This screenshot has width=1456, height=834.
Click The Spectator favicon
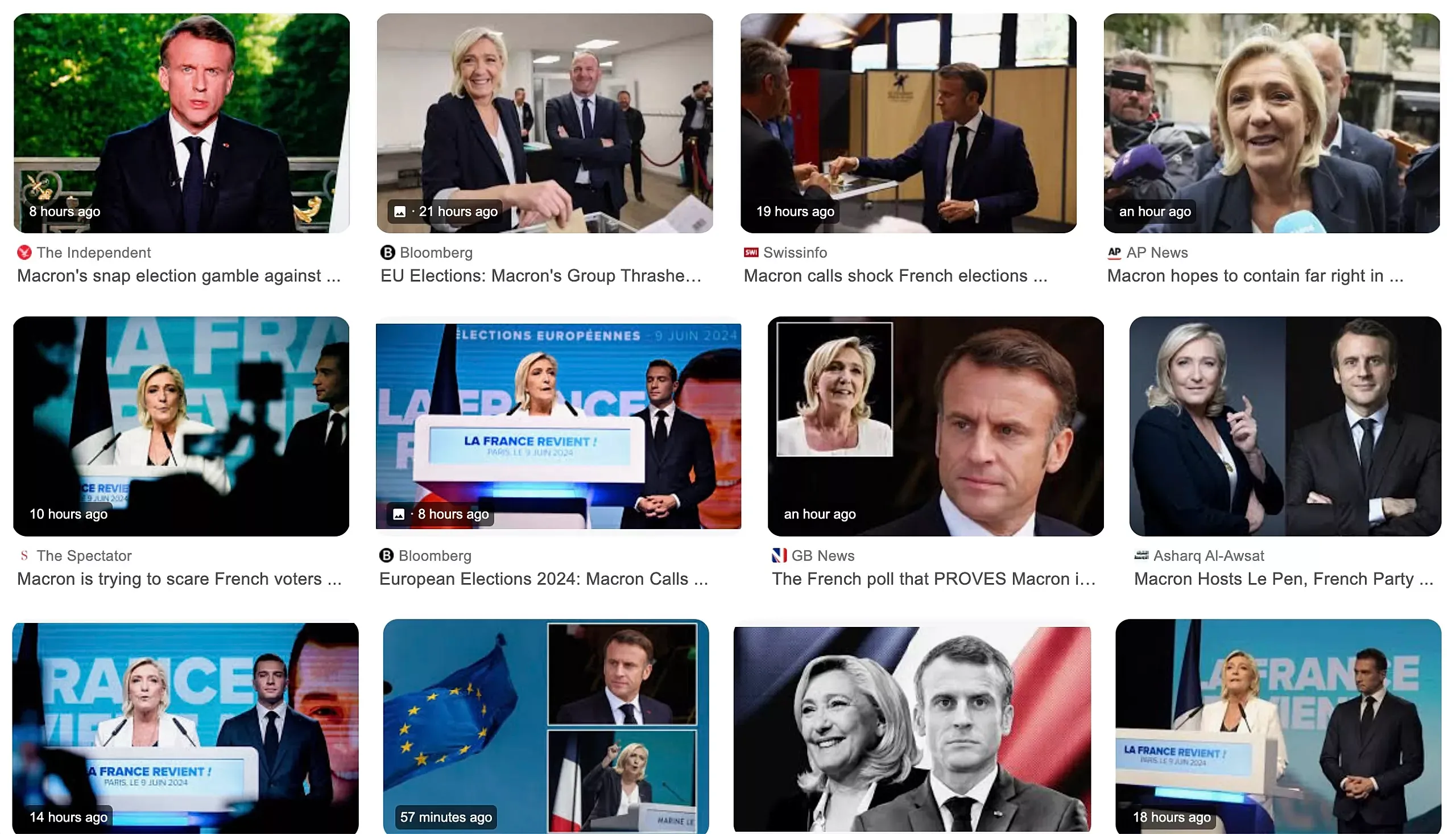24,556
